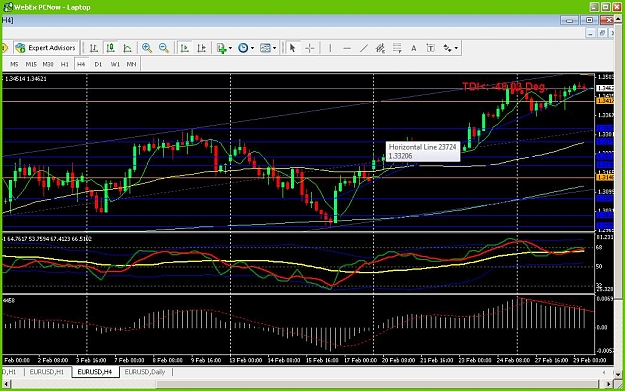Click the vertical scrollbar down arrow
Screen dimensions: 625x391
tap(618, 374)
